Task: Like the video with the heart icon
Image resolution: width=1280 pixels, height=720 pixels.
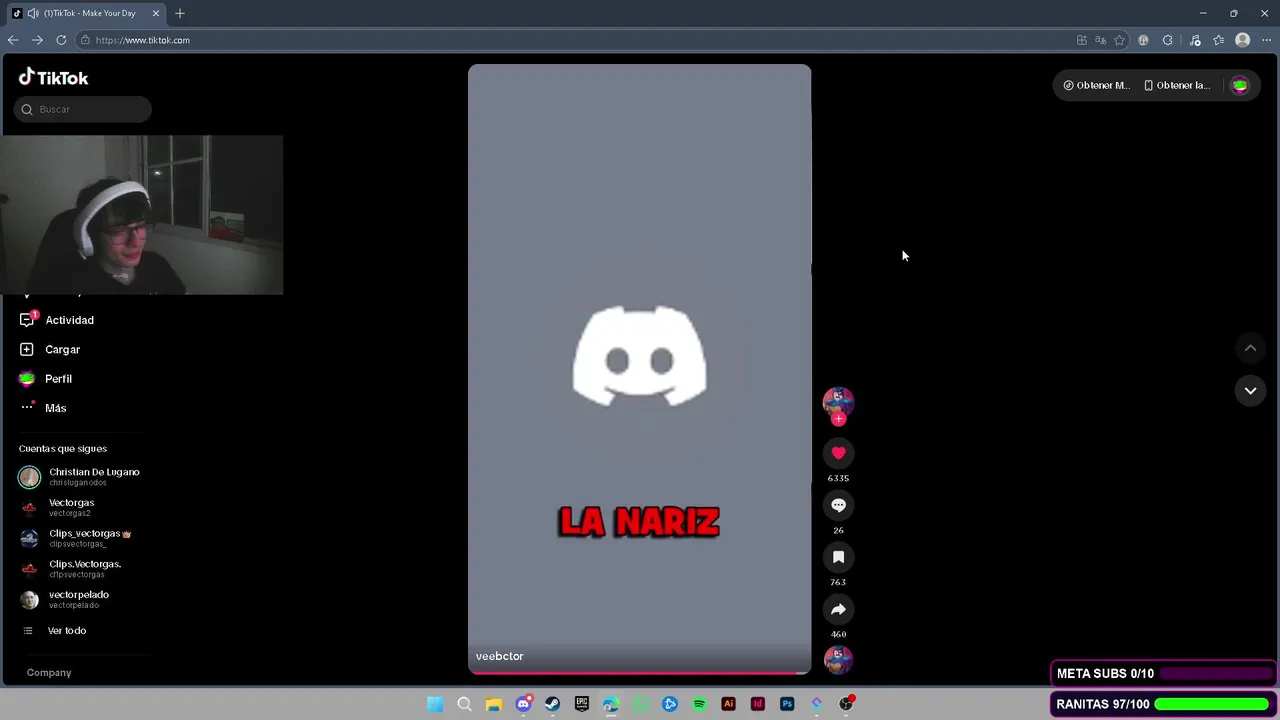Action: click(838, 453)
